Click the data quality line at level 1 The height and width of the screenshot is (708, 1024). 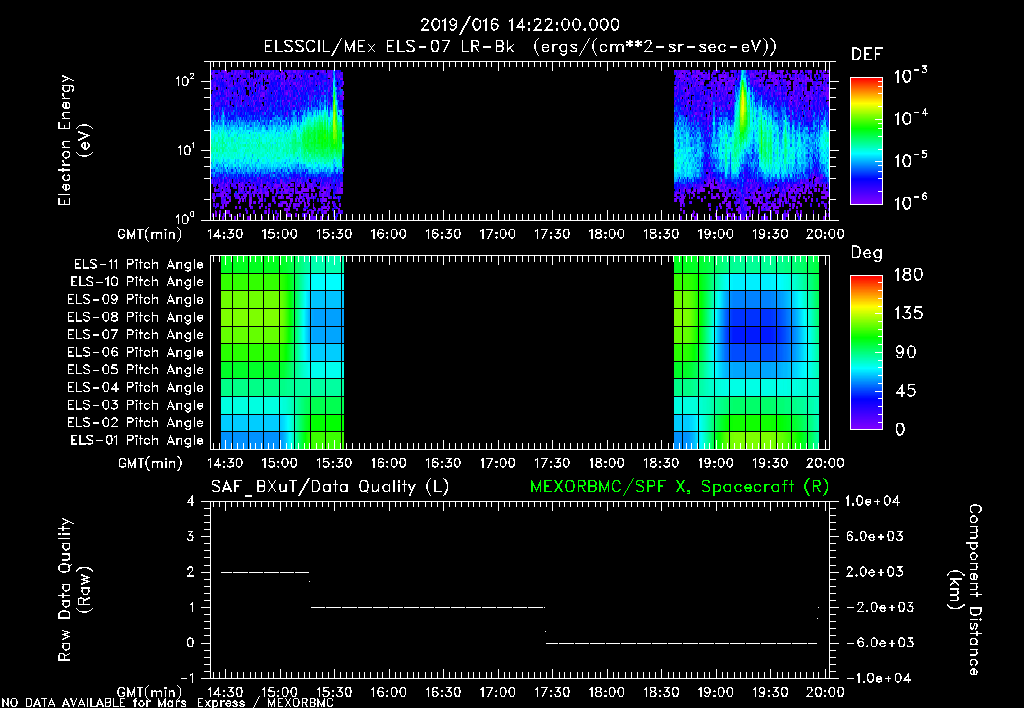click(428, 607)
